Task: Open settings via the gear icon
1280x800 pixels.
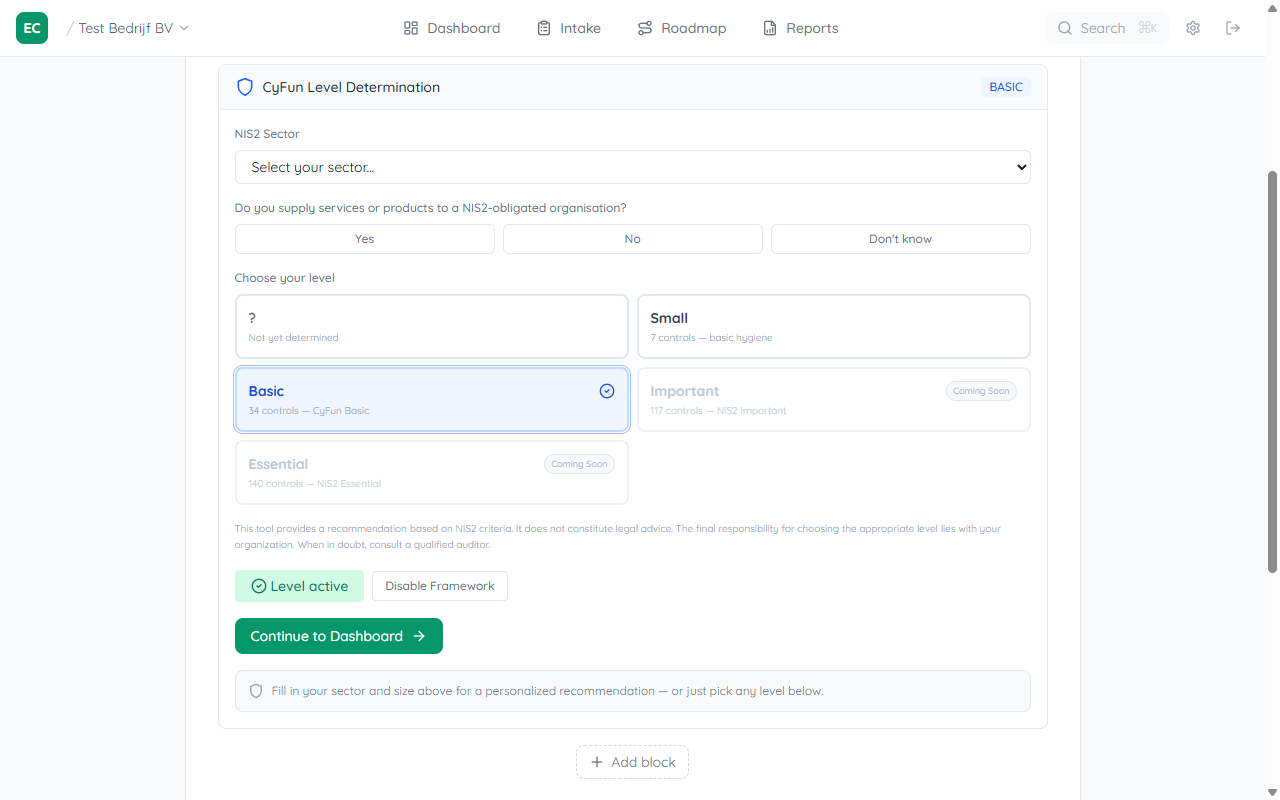Action: pyautogui.click(x=1193, y=28)
